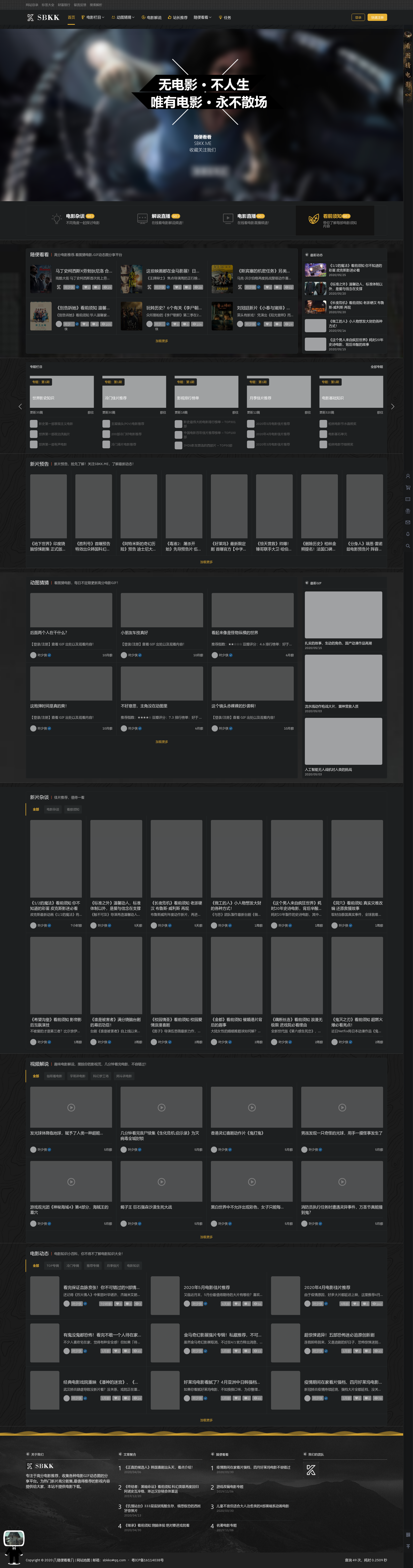Click back-to-top arrow at bottom right
The height and width of the screenshot is (1568, 413).
click(408, 1546)
